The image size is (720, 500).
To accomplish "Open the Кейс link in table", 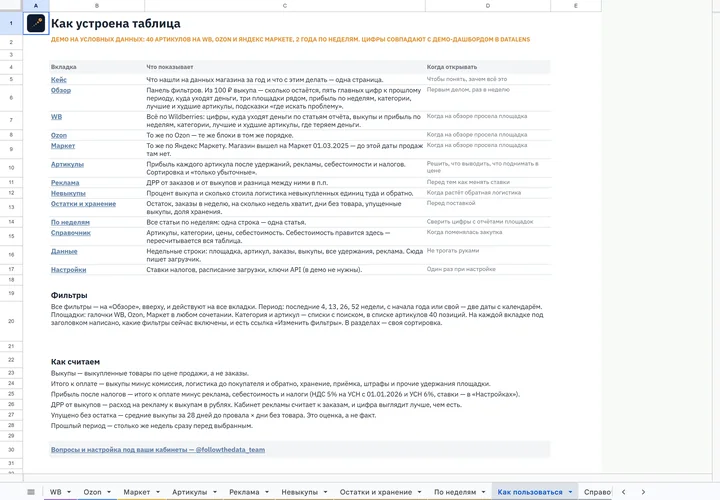I will coord(59,79).
